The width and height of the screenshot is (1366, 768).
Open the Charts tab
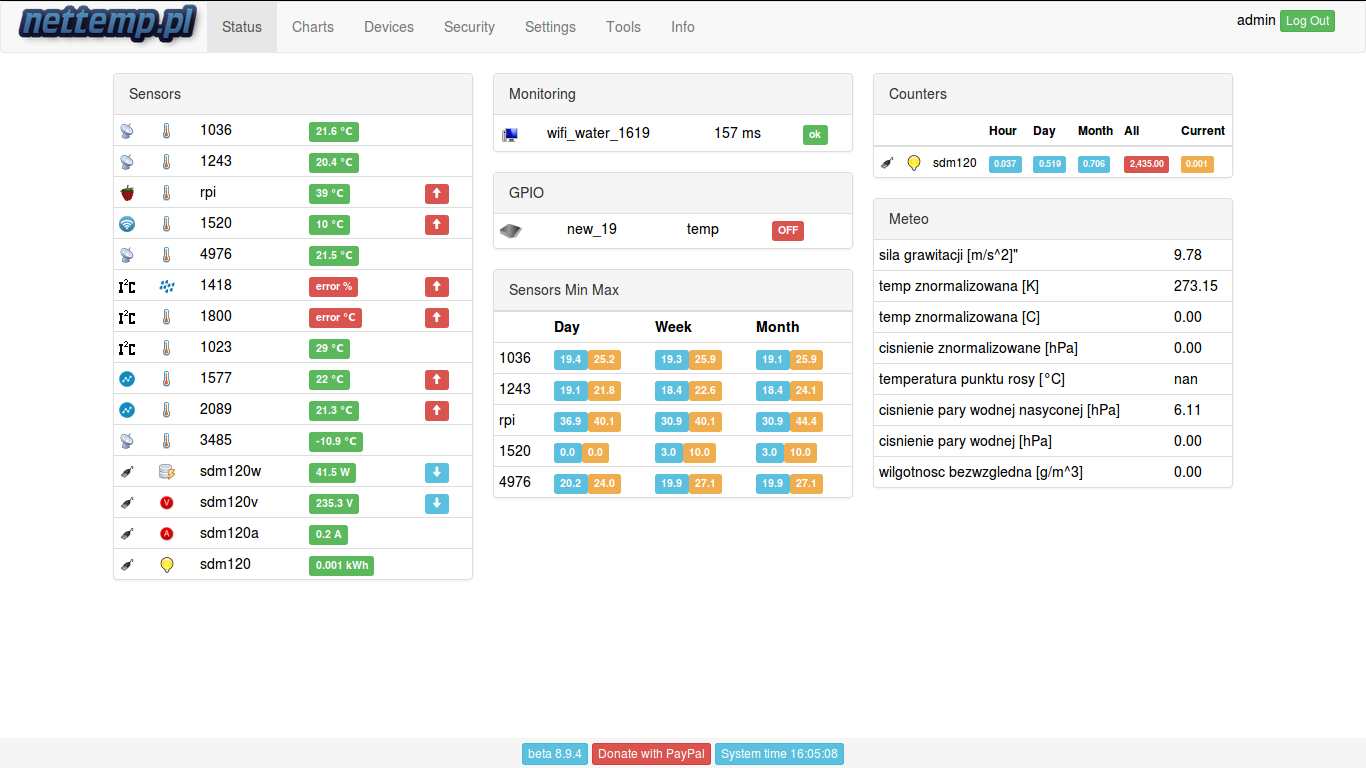coord(313,27)
